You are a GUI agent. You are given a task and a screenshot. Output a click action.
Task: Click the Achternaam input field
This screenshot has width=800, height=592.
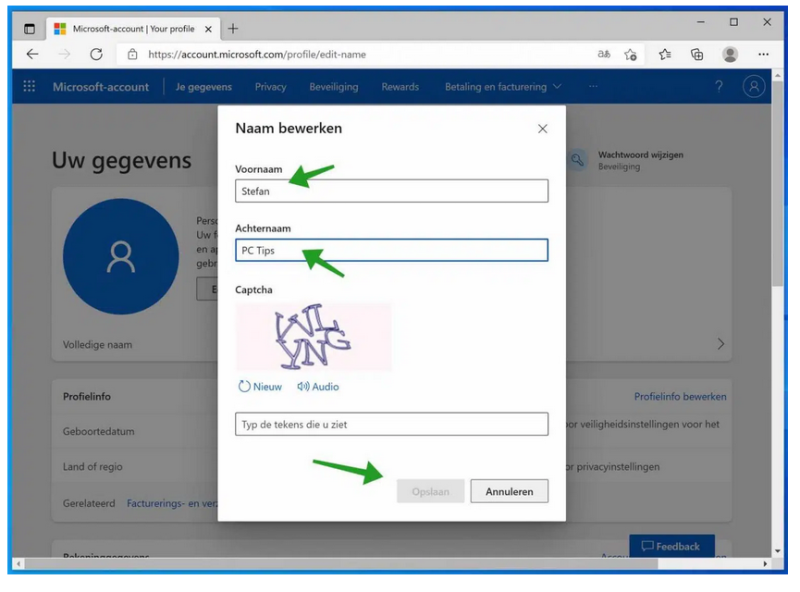391,250
